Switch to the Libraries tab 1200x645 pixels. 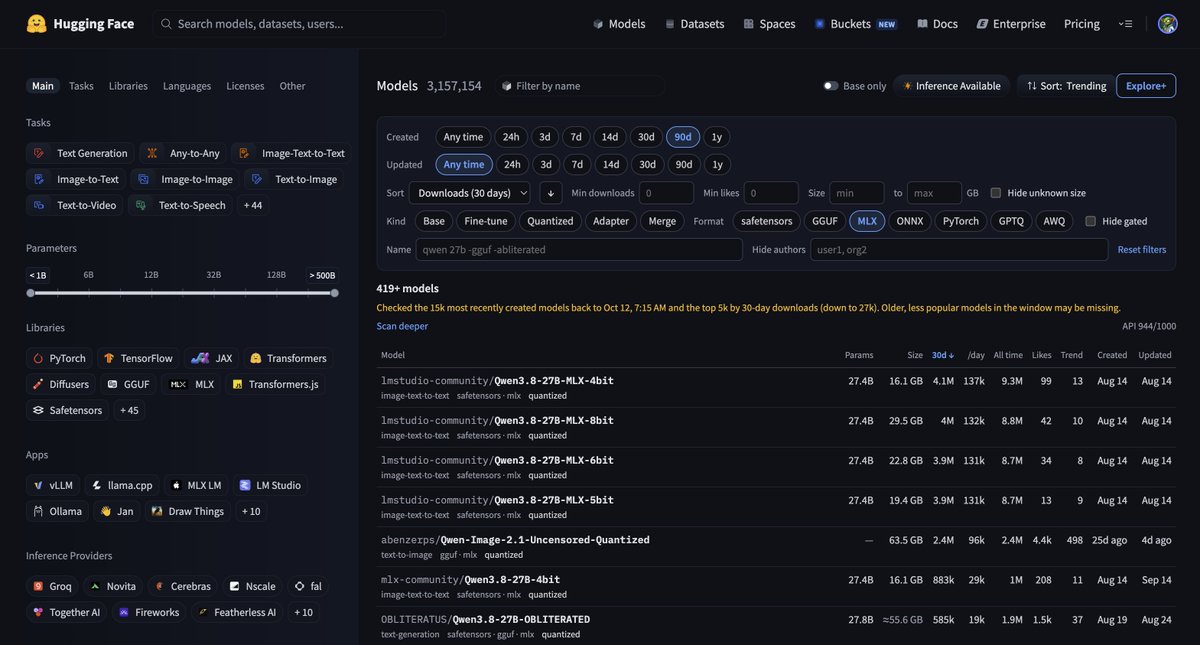point(128,86)
